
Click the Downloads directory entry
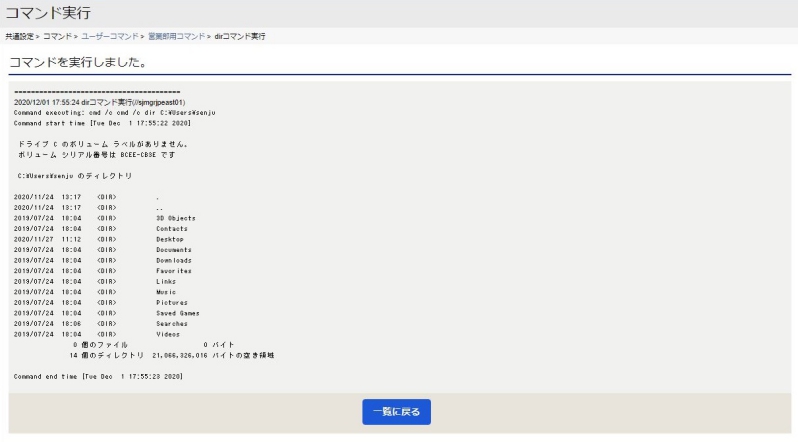tap(174, 260)
